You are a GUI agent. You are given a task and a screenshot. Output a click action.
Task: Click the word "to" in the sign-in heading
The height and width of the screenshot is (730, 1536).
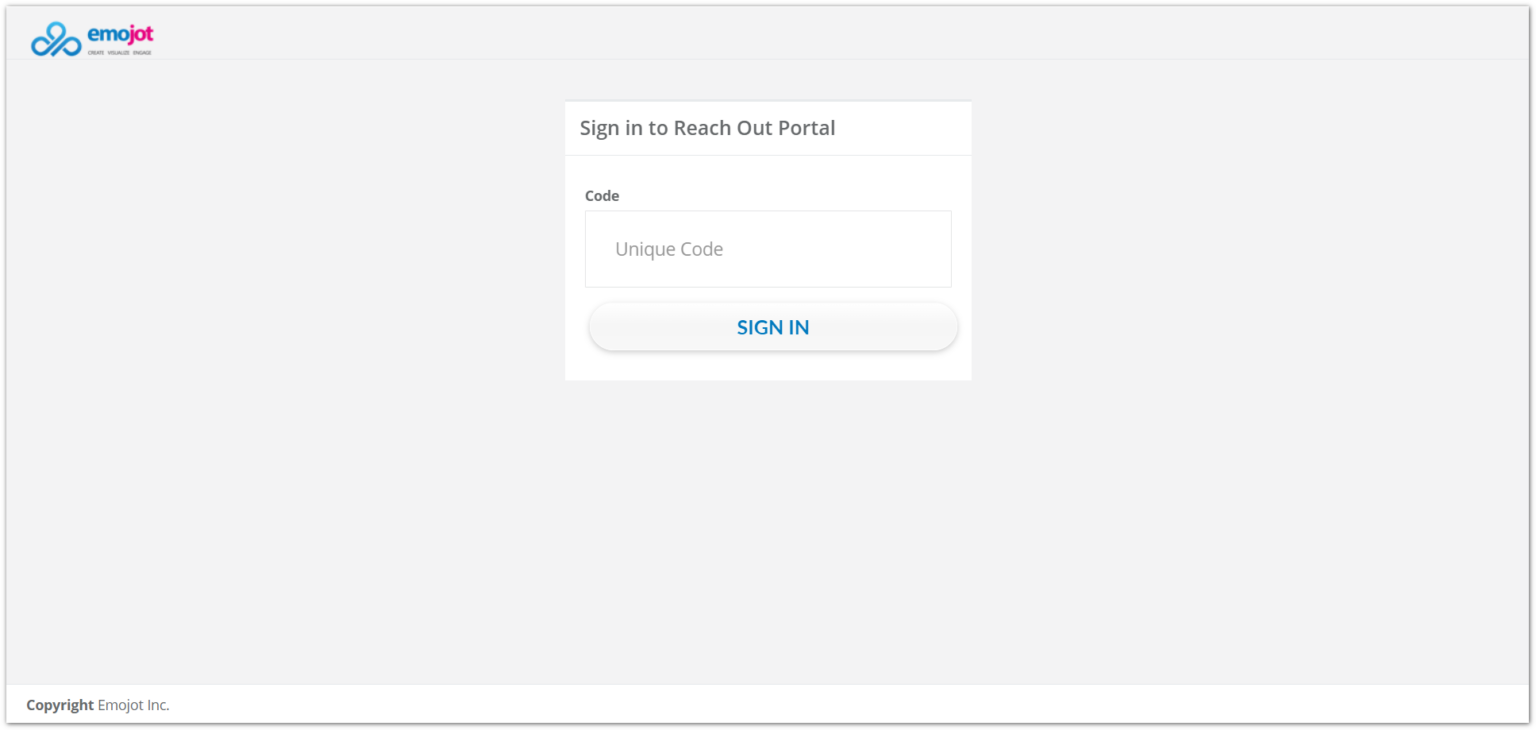click(x=658, y=128)
